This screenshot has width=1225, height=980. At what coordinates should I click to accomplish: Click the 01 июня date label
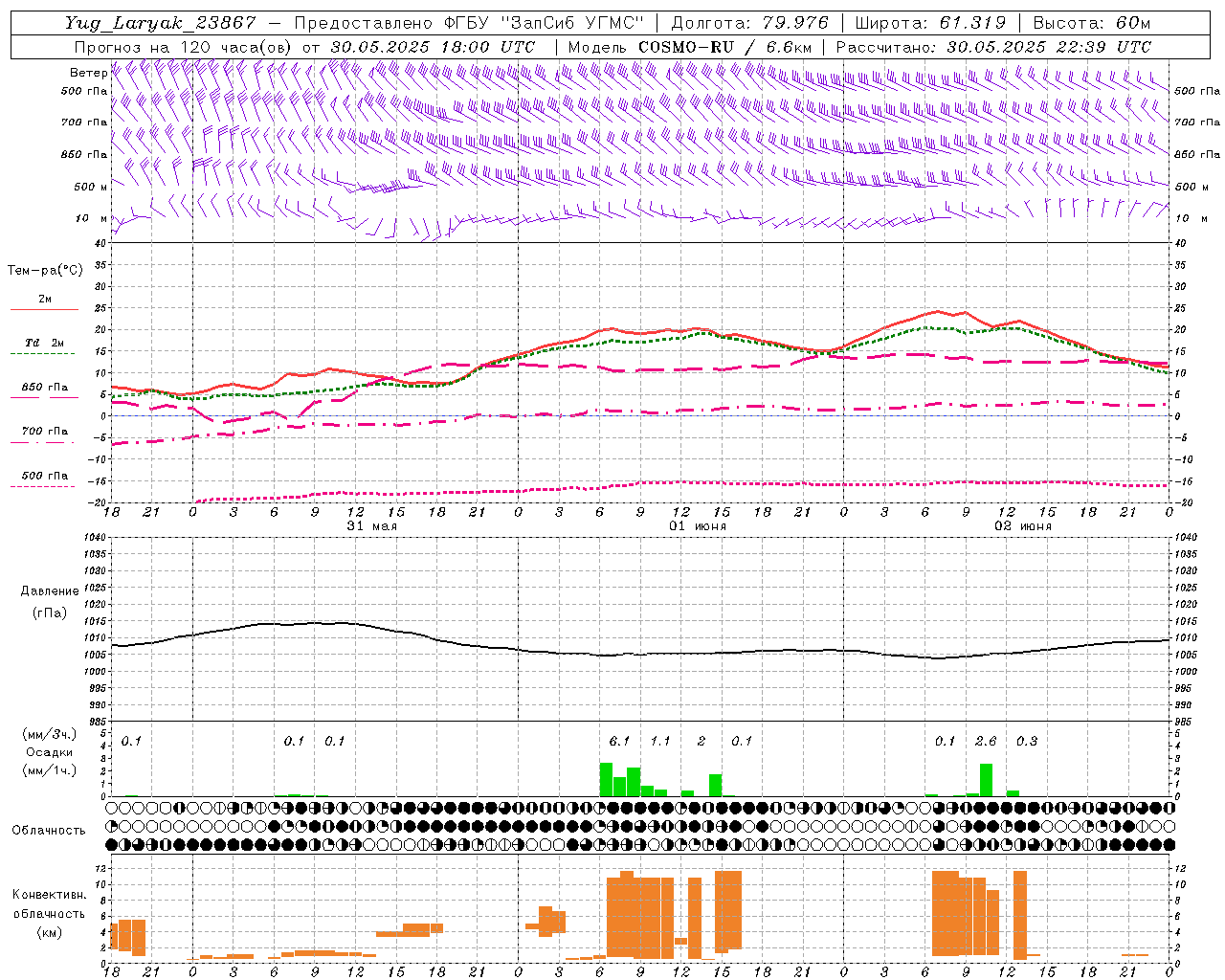point(698,525)
